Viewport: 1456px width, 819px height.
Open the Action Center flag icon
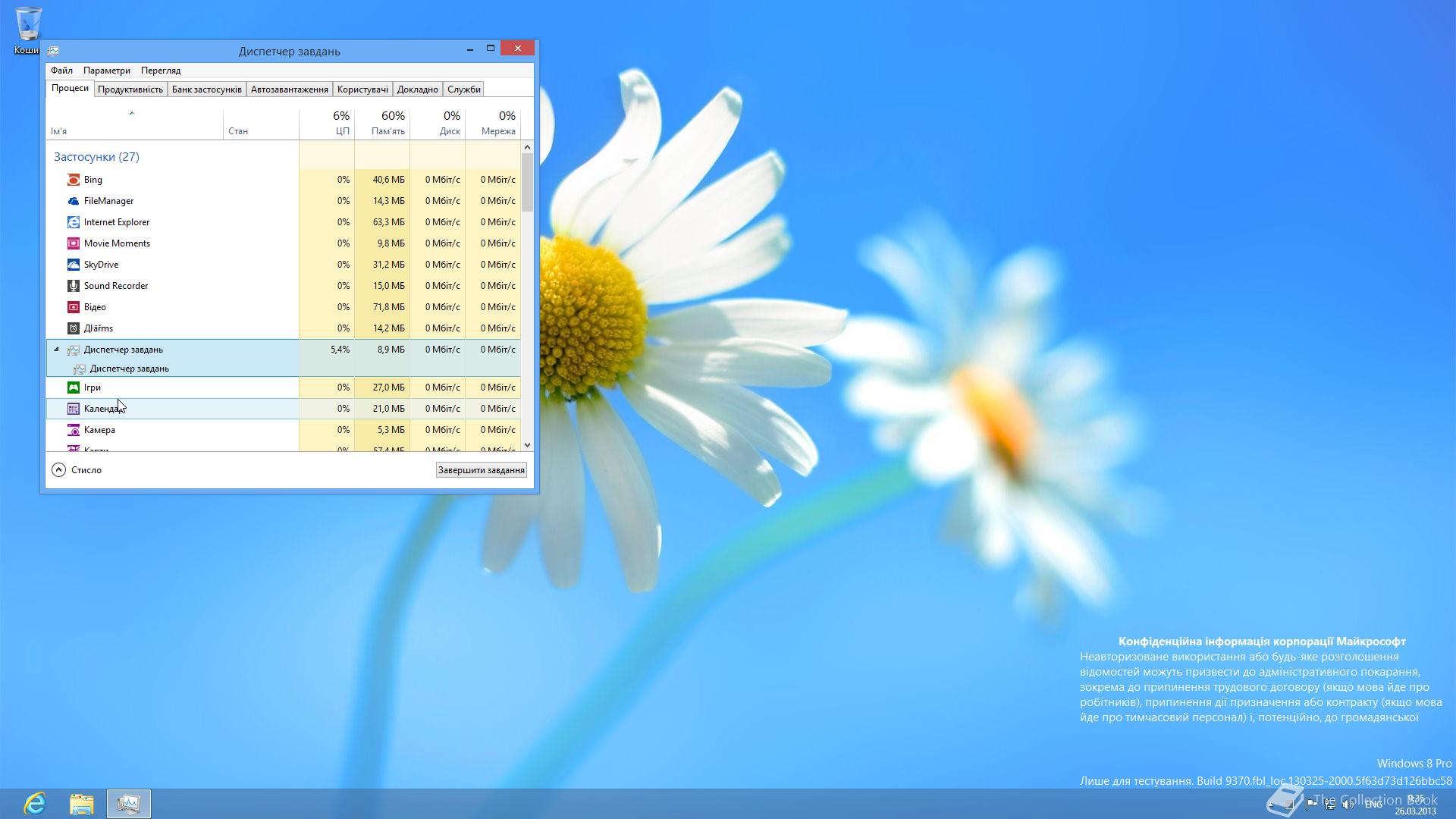[x=1311, y=804]
